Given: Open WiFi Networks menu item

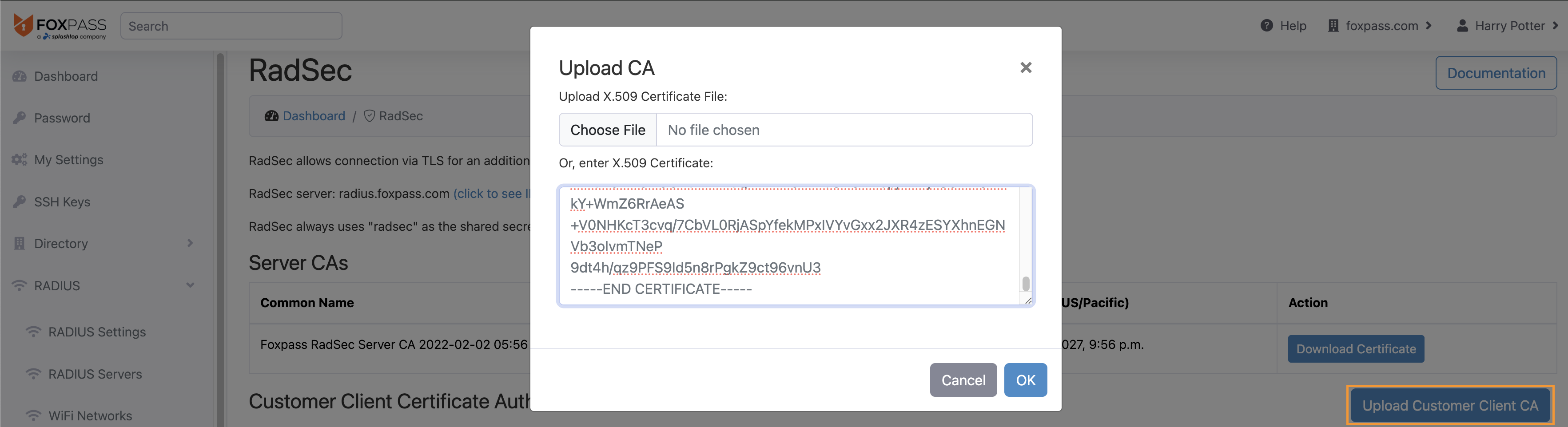Looking at the screenshot, I should [90, 415].
